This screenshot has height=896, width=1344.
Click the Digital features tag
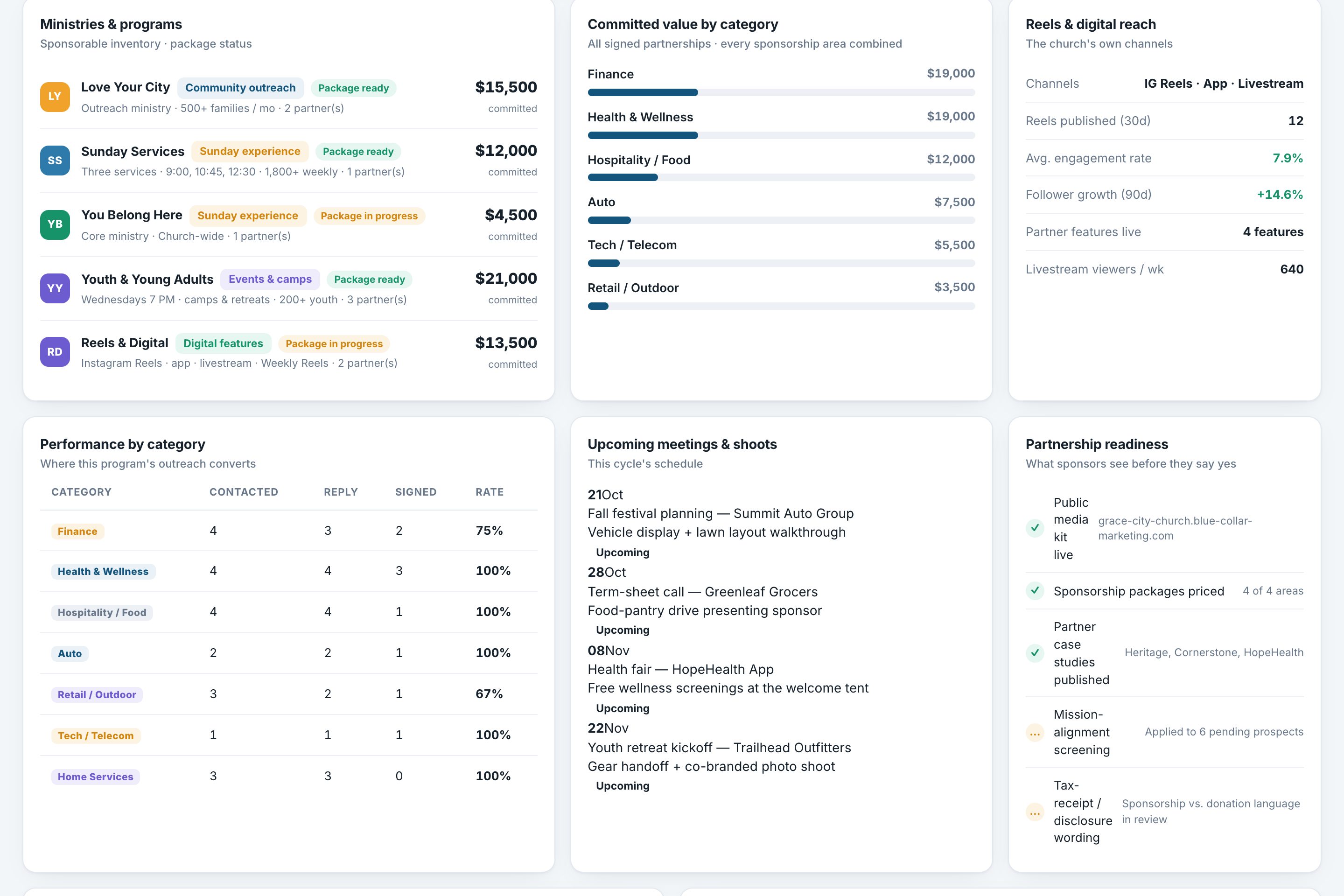tap(224, 343)
